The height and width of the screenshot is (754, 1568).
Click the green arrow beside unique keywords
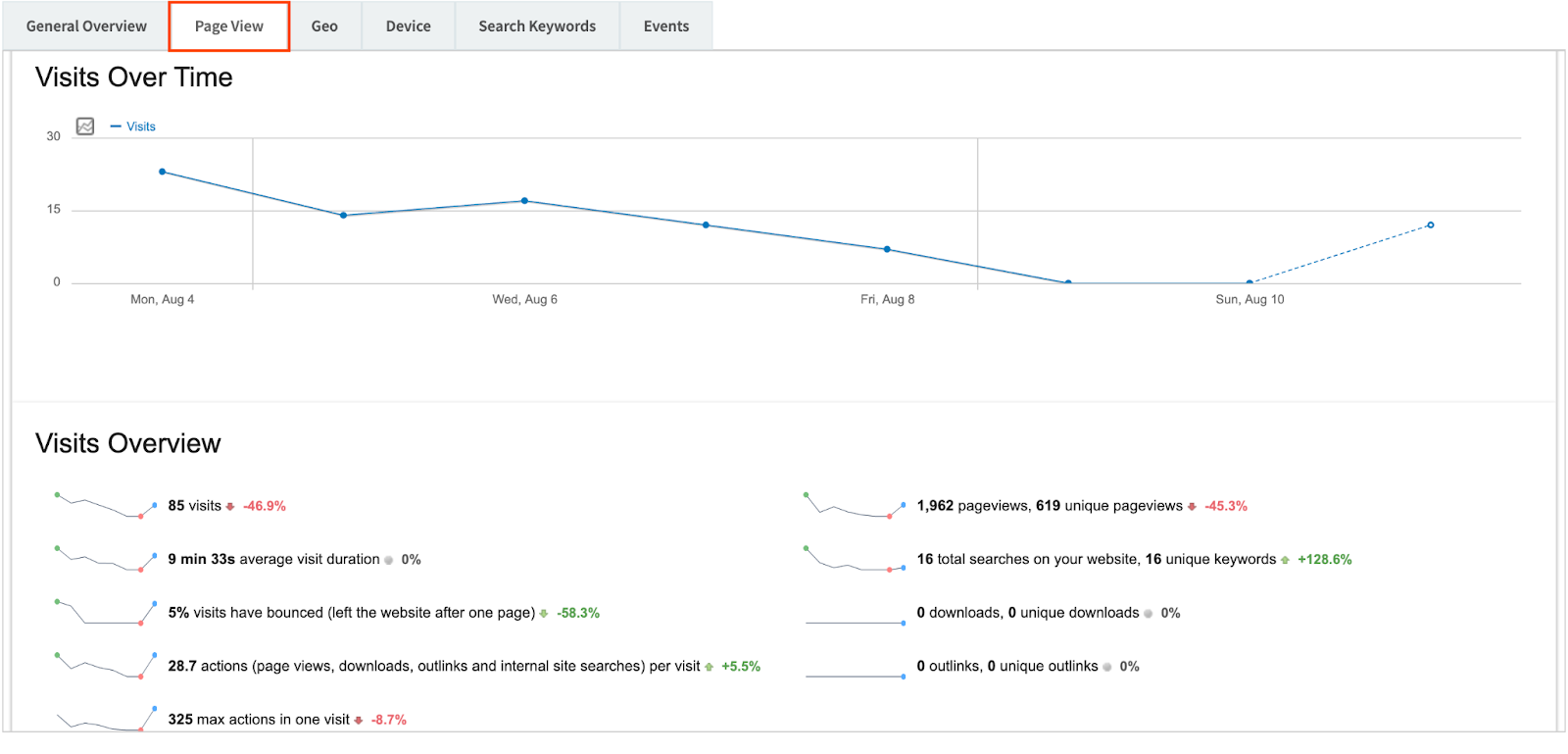(x=1285, y=560)
